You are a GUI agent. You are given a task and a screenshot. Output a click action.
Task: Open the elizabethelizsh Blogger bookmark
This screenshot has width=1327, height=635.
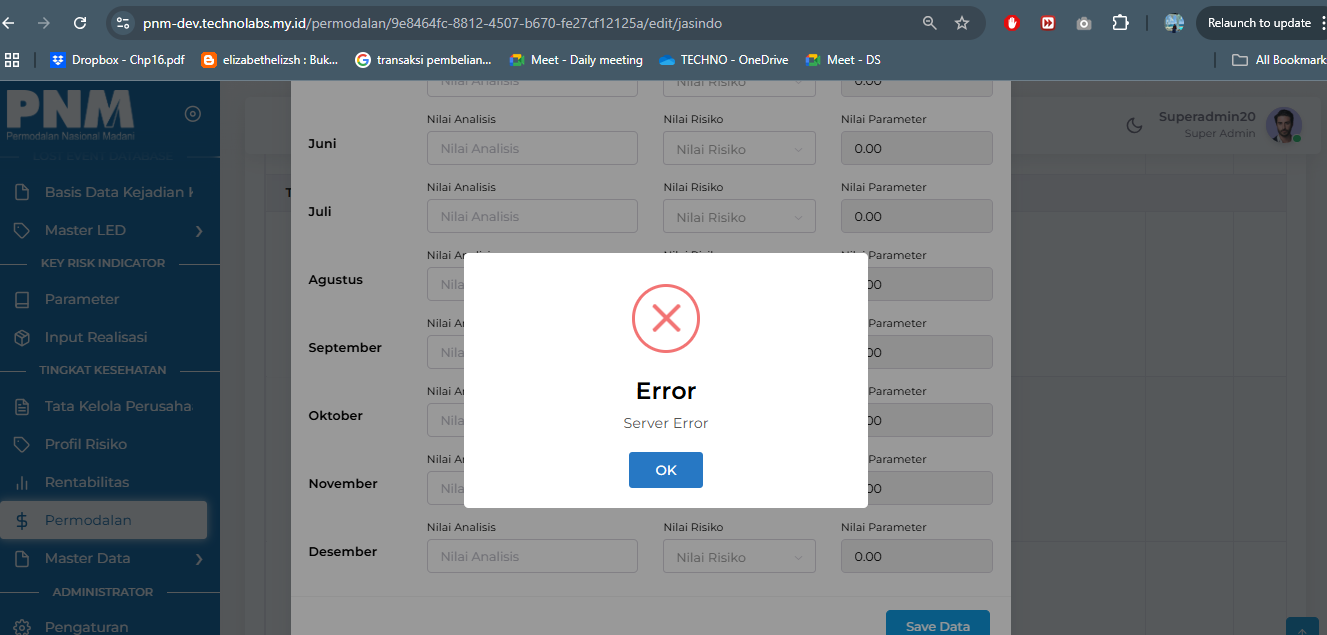(x=270, y=60)
